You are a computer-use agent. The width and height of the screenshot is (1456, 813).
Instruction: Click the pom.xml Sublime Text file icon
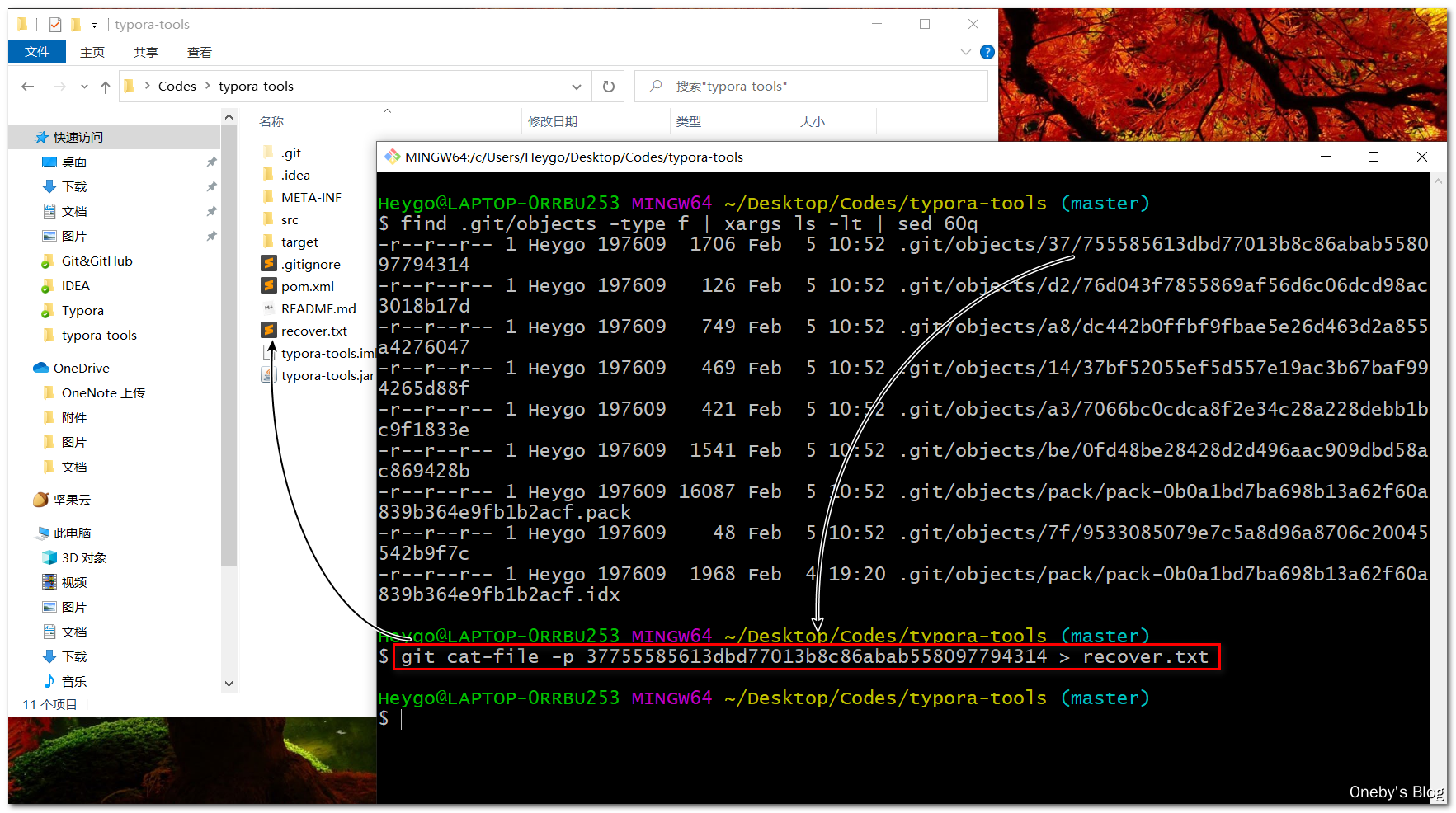pos(269,286)
